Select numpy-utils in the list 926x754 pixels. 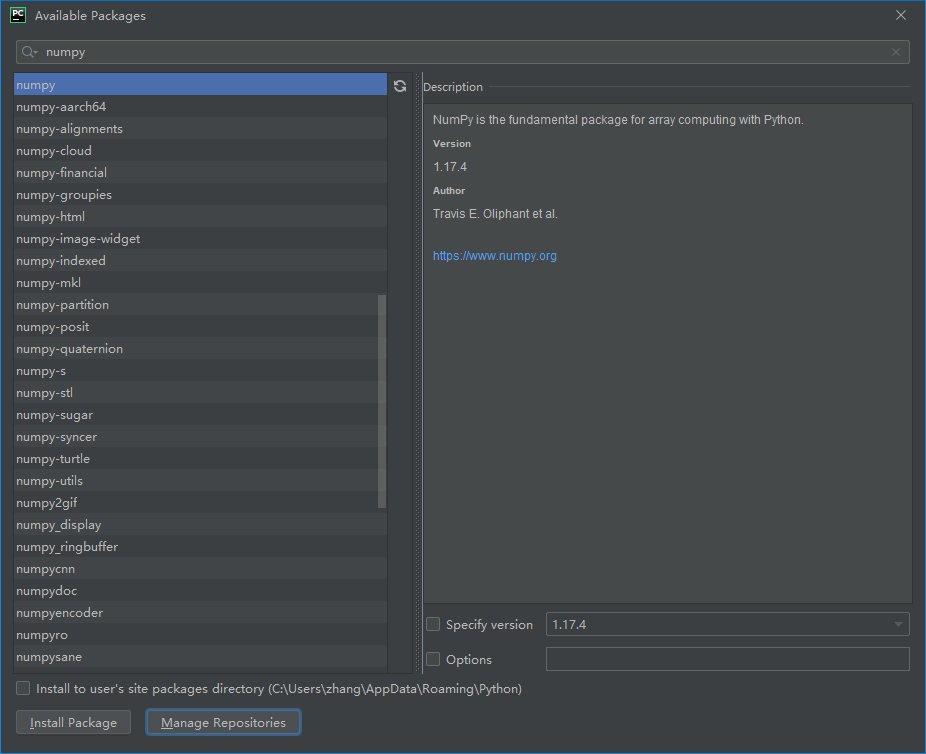pos(200,481)
